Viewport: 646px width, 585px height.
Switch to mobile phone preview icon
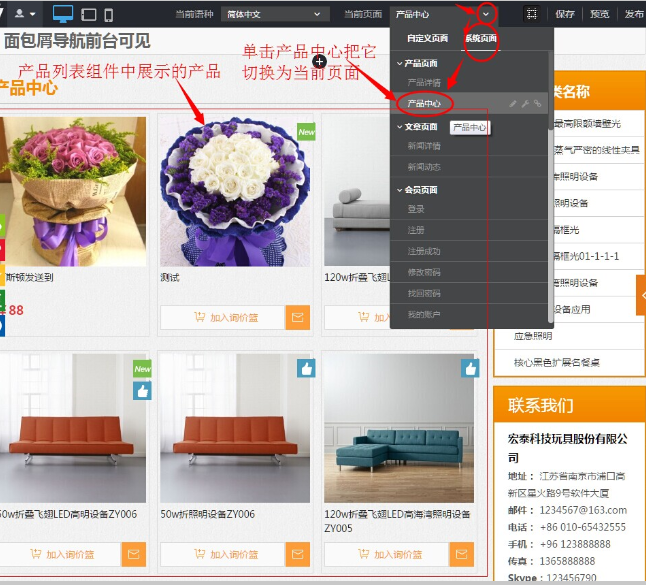109,14
